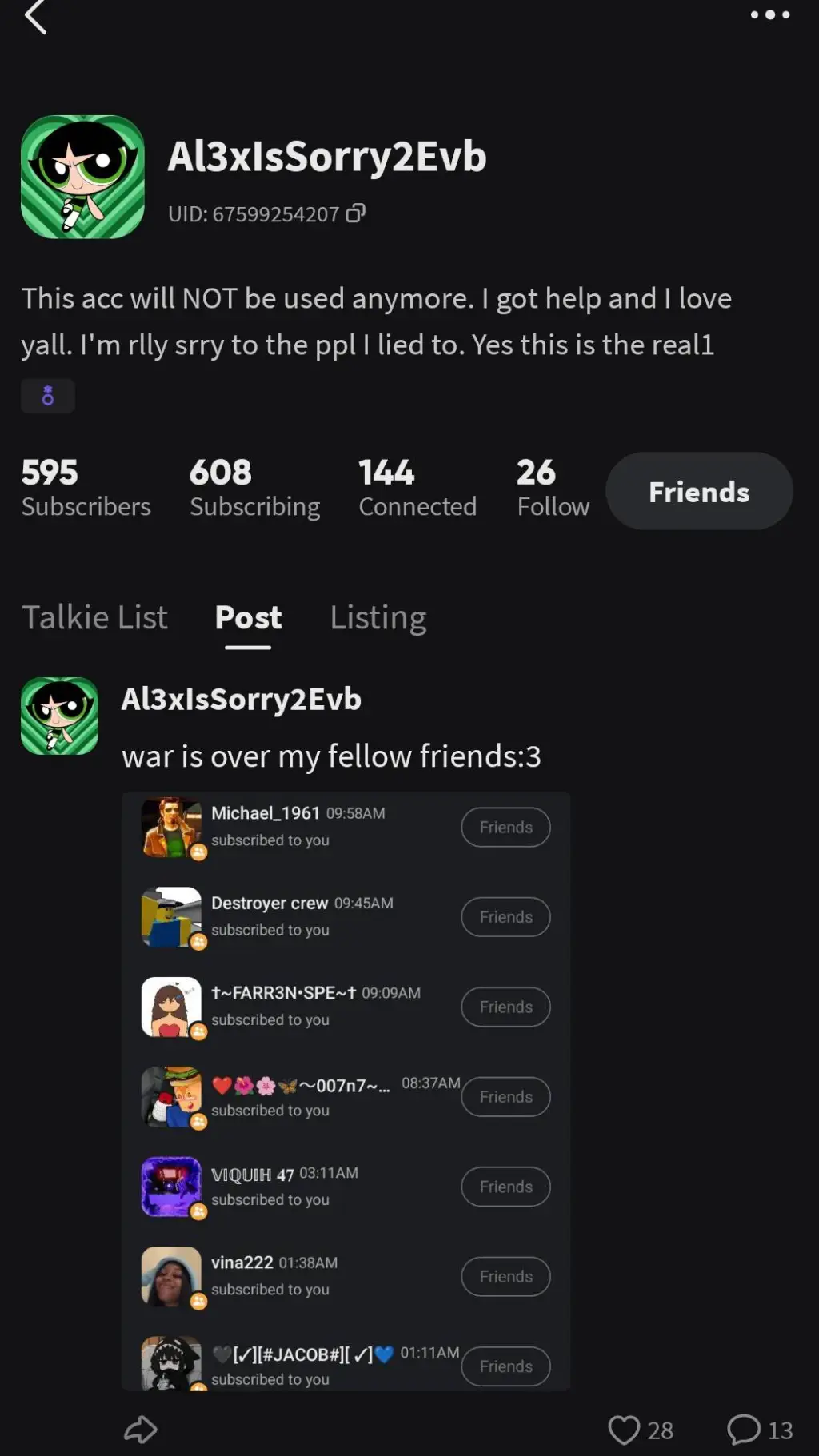Like the post via the heart icon
Viewport: 819px width, 1456px height.
point(624,1430)
